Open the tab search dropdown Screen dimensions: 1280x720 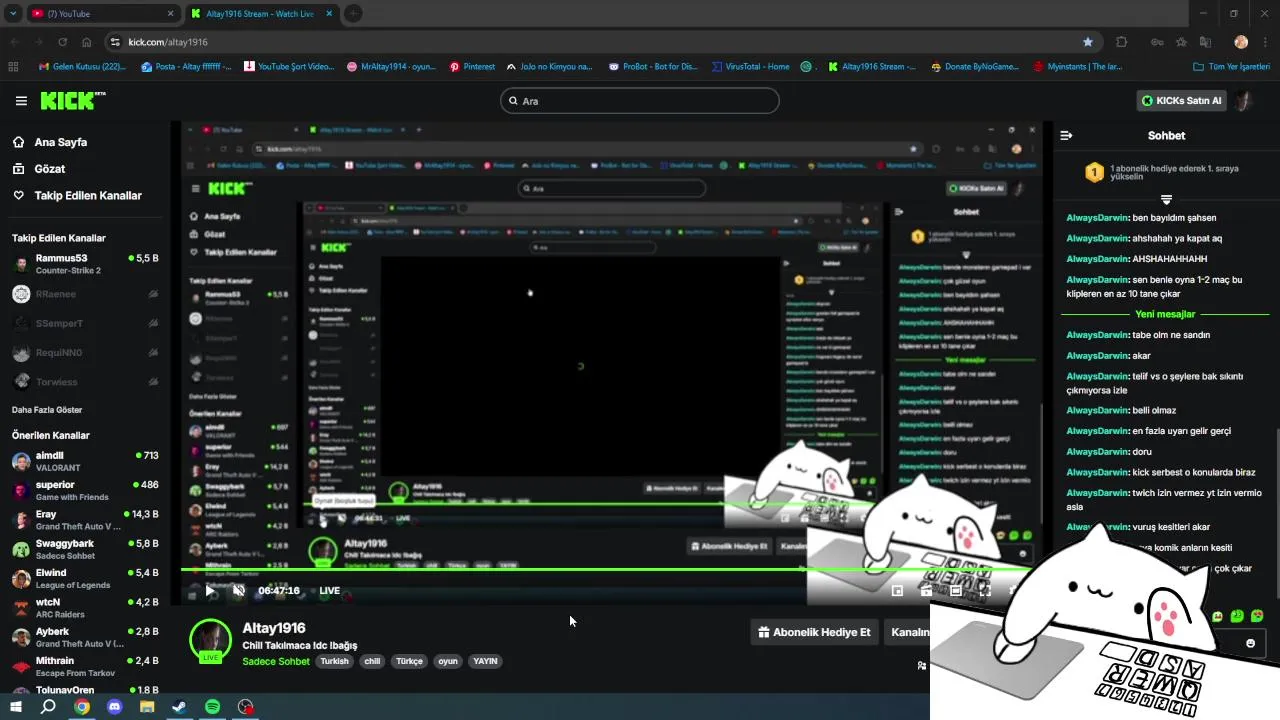pos(12,14)
